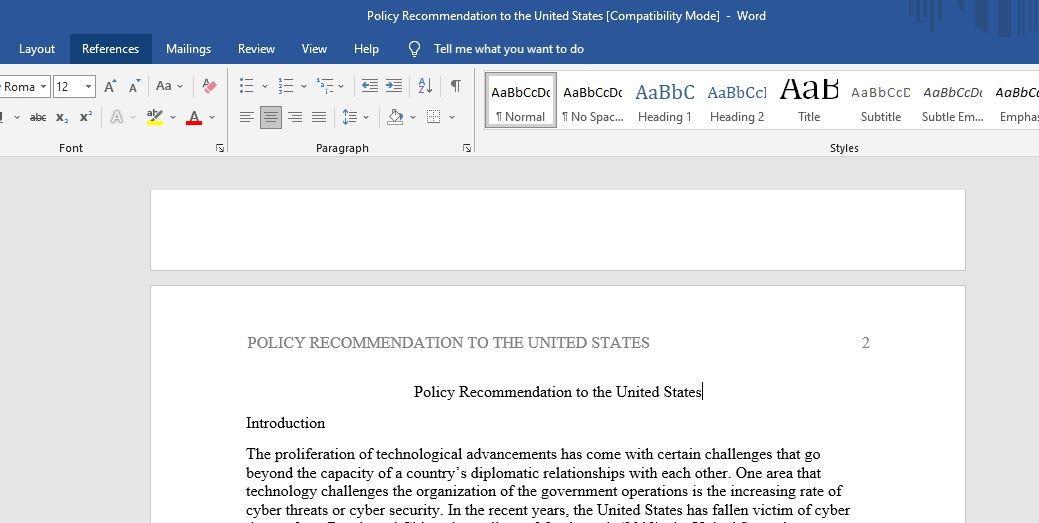Apply red font color

[194, 117]
